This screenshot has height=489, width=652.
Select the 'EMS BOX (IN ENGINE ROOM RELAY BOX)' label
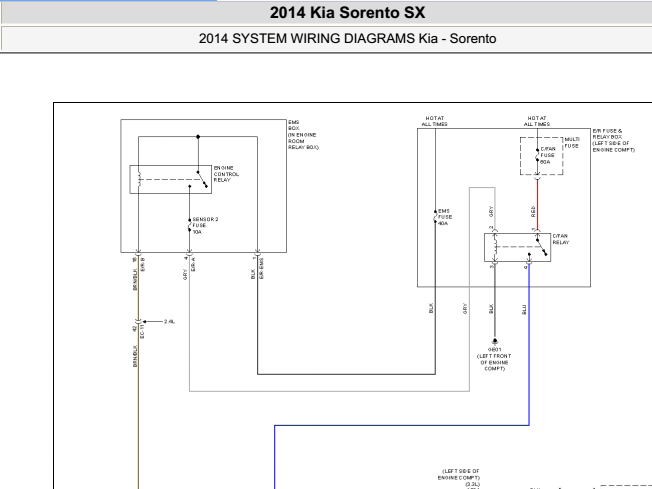tap(303, 135)
